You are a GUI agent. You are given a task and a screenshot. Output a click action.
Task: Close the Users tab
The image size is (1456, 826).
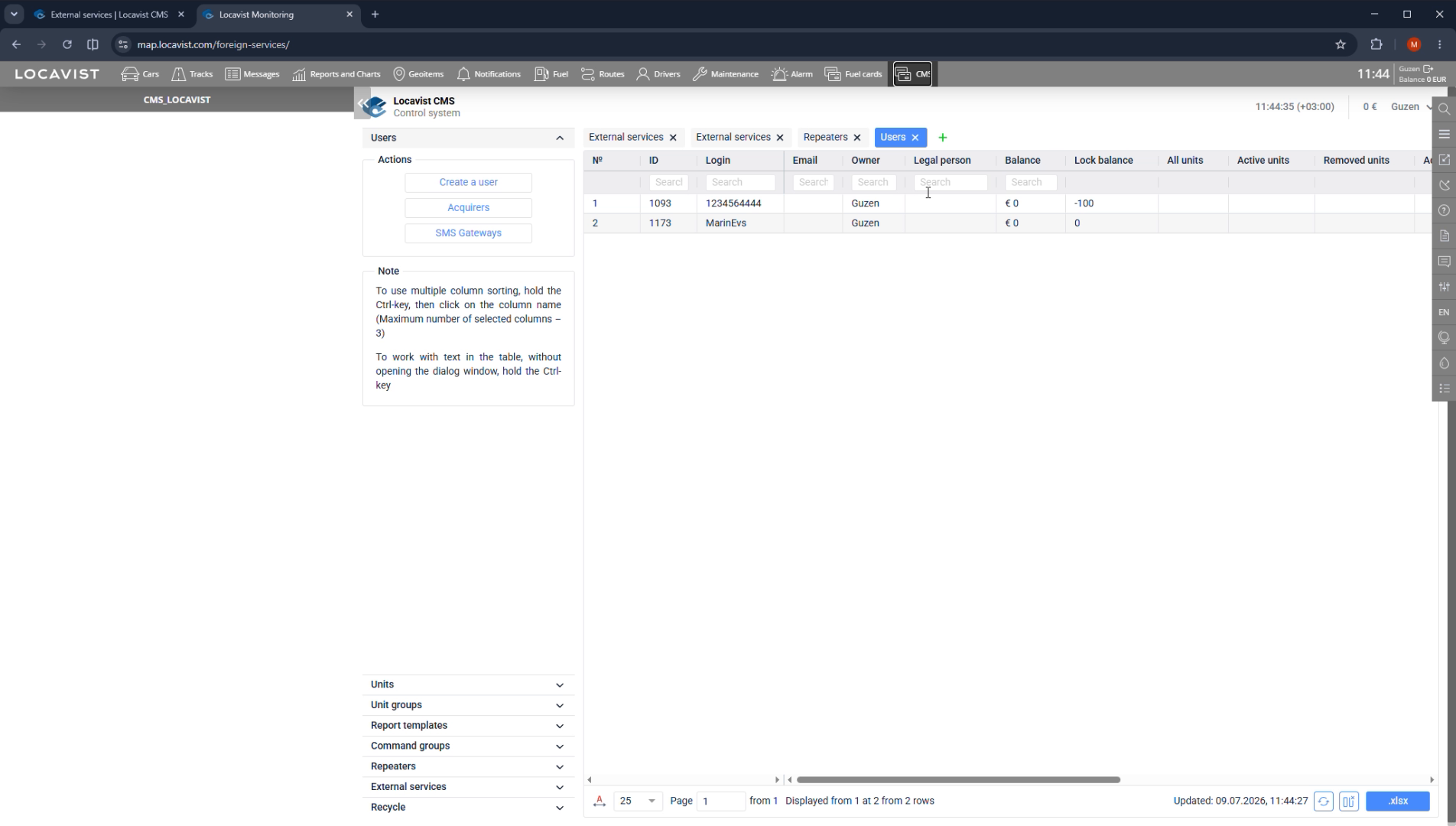click(x=915, y=138)
